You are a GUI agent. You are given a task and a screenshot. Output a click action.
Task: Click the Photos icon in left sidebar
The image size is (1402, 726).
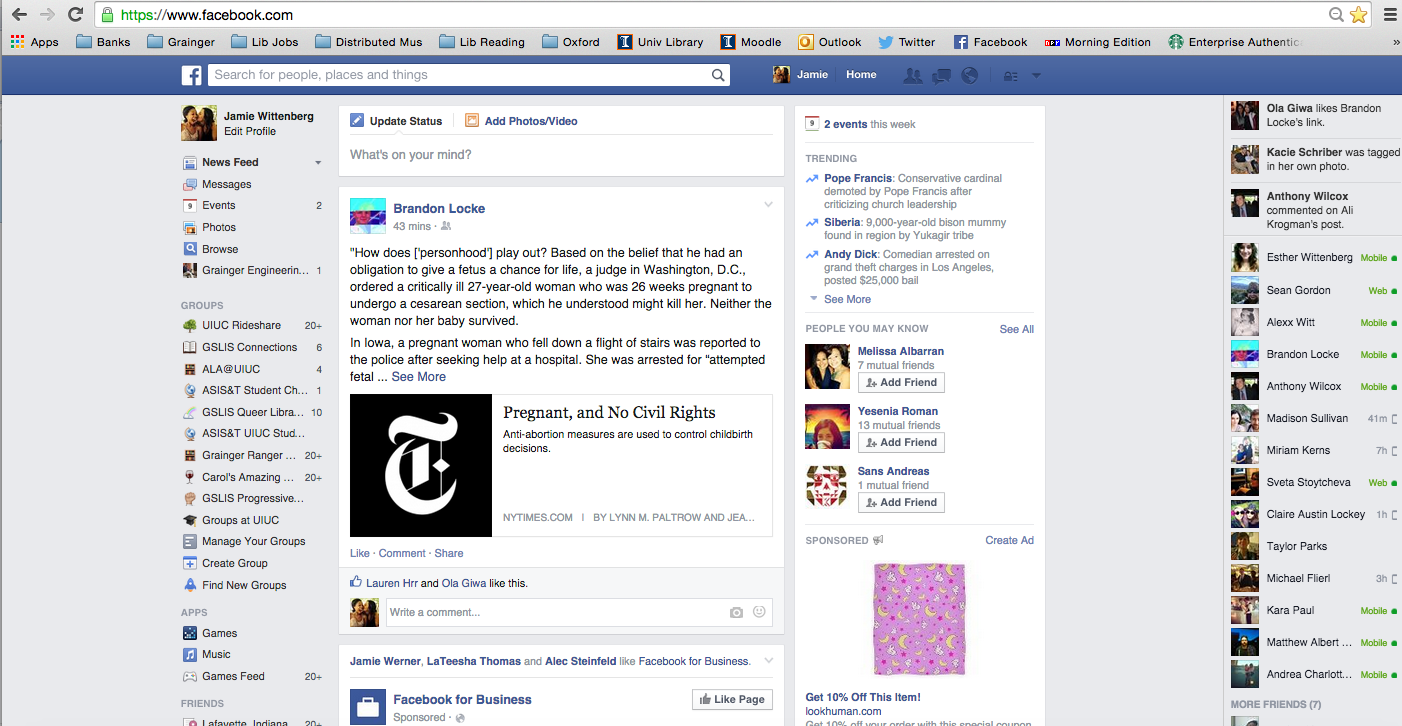[190, 227]
